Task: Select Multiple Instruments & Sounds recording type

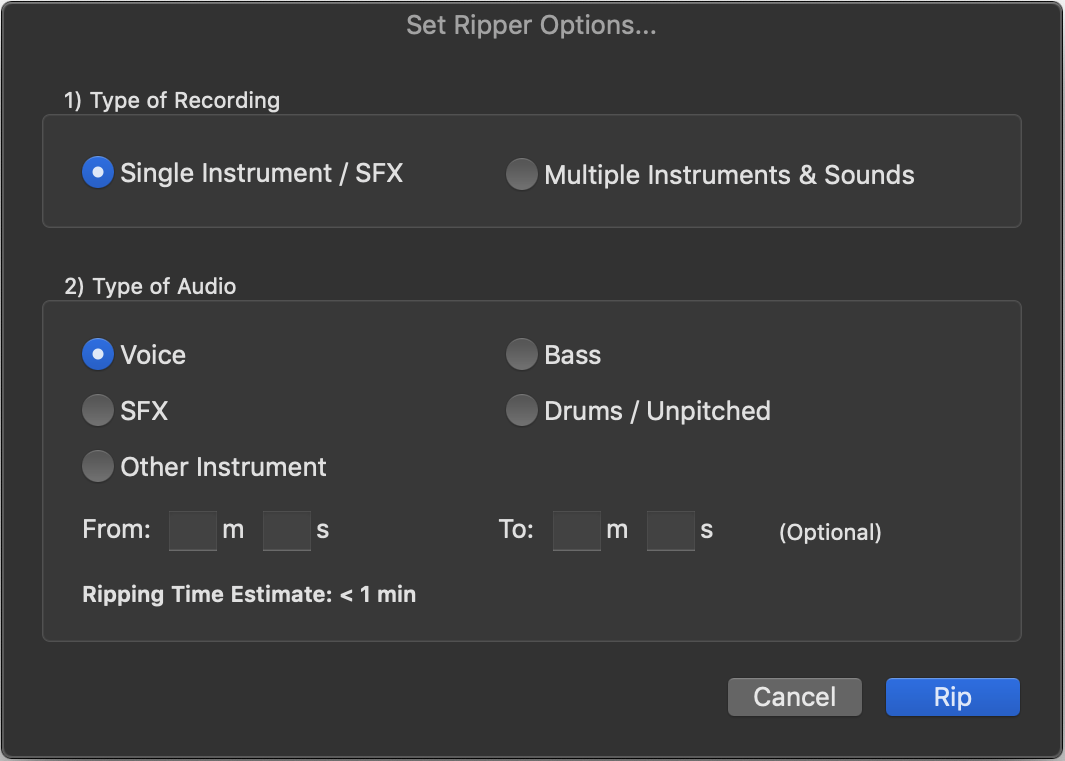Action: pos(521,174)
